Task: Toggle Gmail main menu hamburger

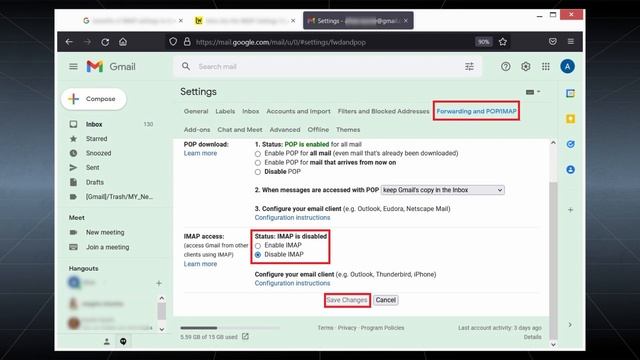Action: pyautogui.click(x=73, y=66)
